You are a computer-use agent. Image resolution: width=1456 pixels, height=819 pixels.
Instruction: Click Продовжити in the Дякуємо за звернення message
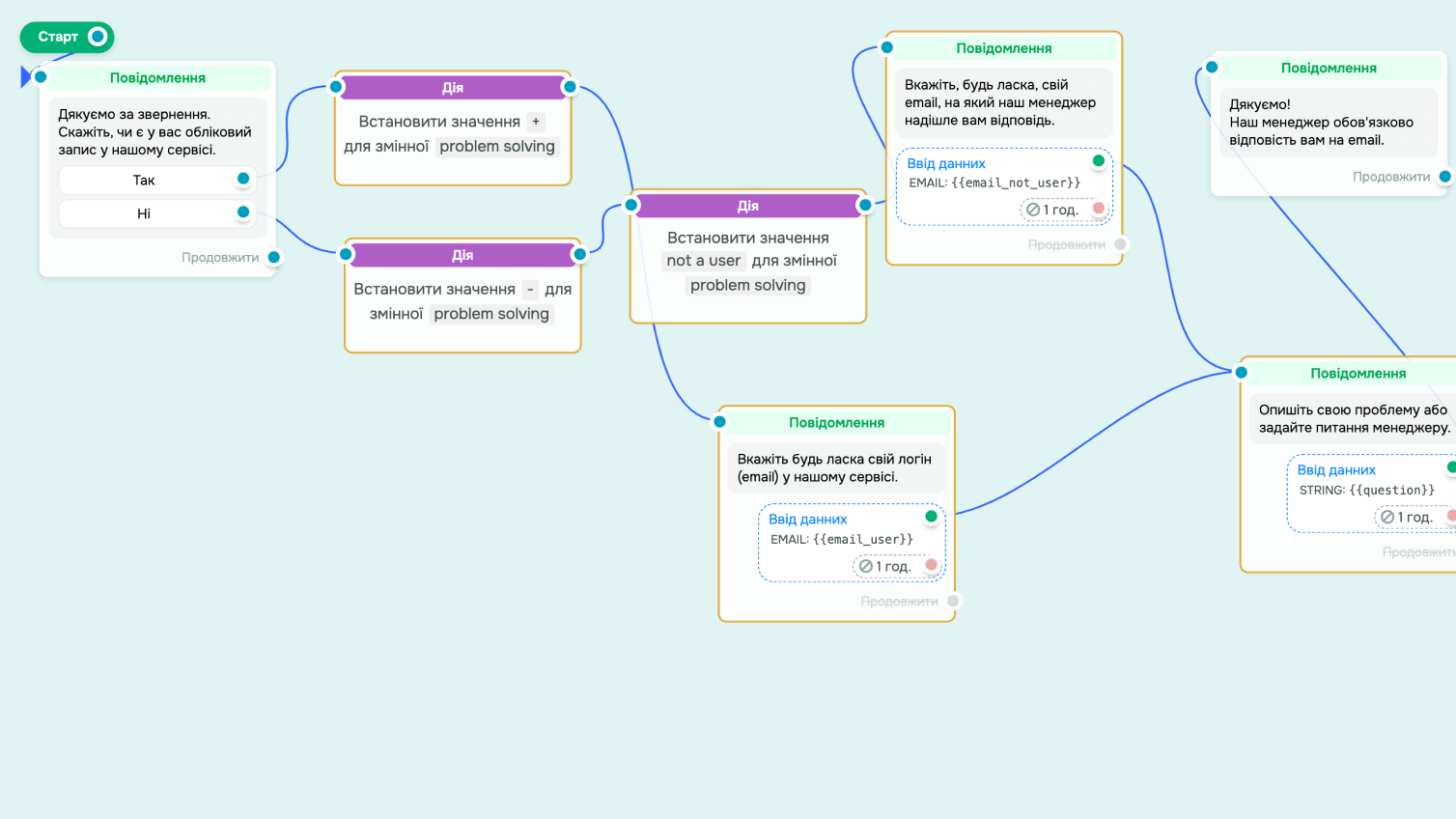[220, 258]
